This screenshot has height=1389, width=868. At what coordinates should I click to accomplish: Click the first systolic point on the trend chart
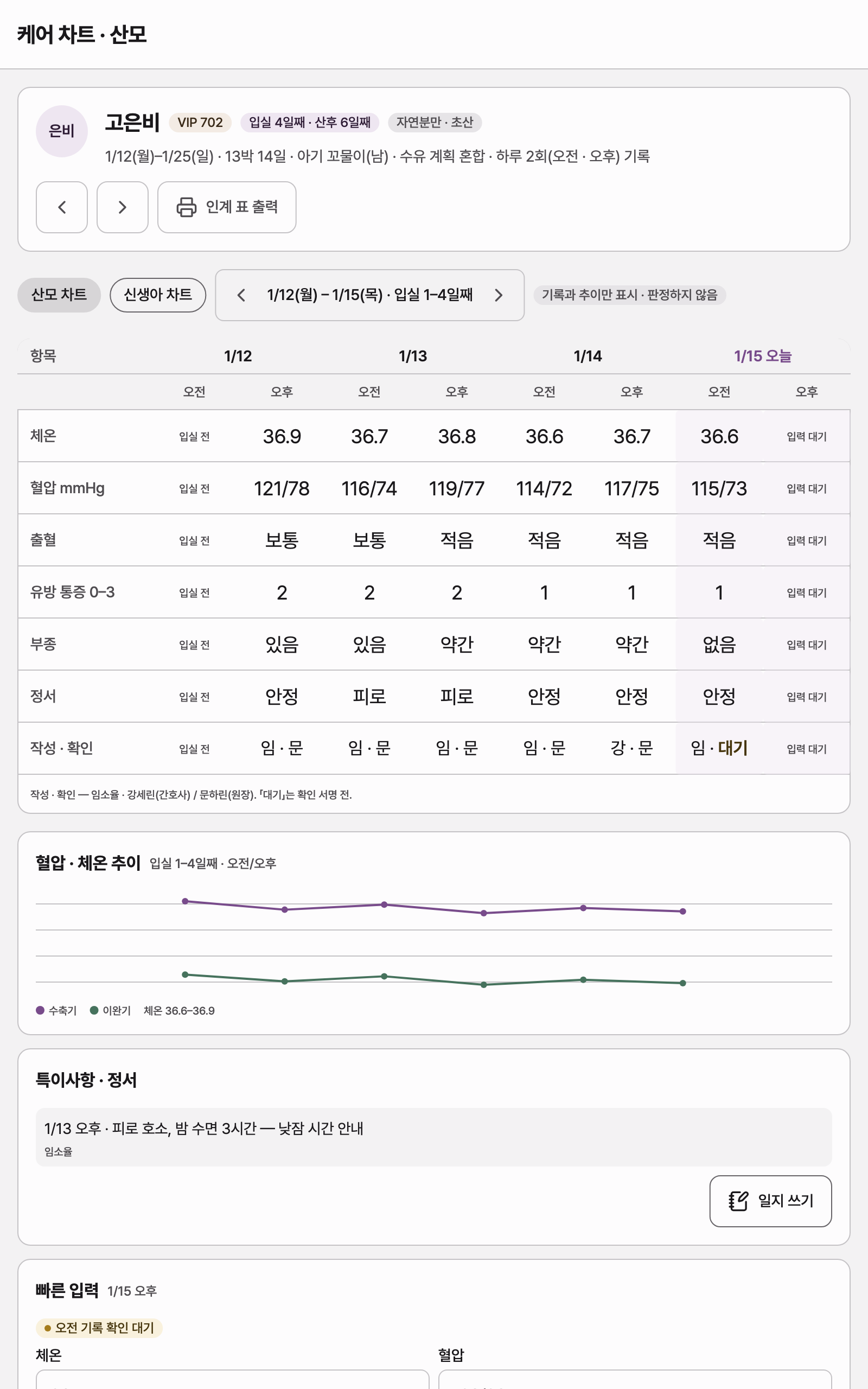pyautogui.click(x=185, y=901)
